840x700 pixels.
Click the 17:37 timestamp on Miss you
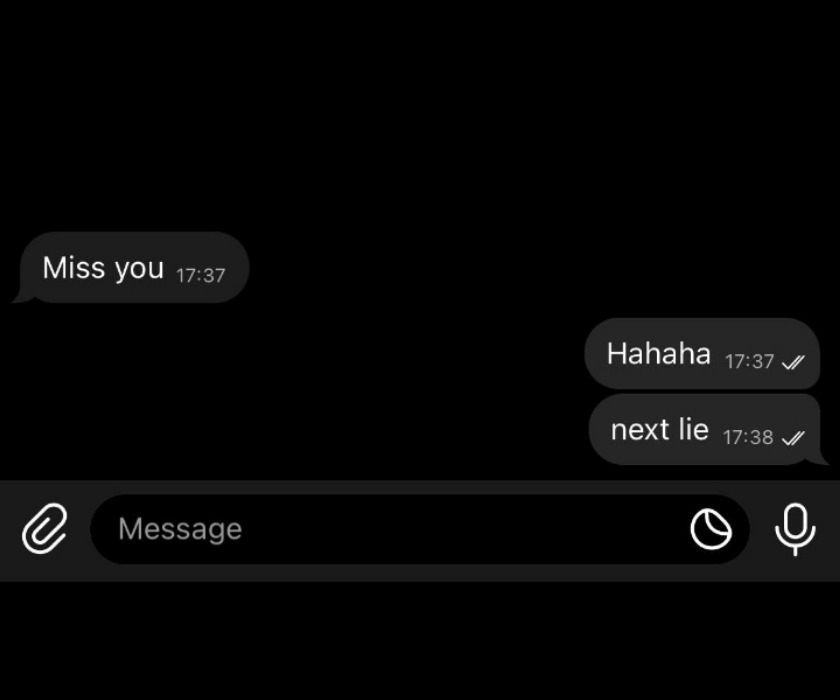201,275
